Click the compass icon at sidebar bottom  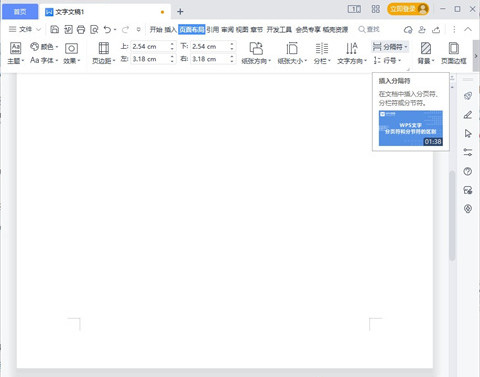(x=468, y=209)
